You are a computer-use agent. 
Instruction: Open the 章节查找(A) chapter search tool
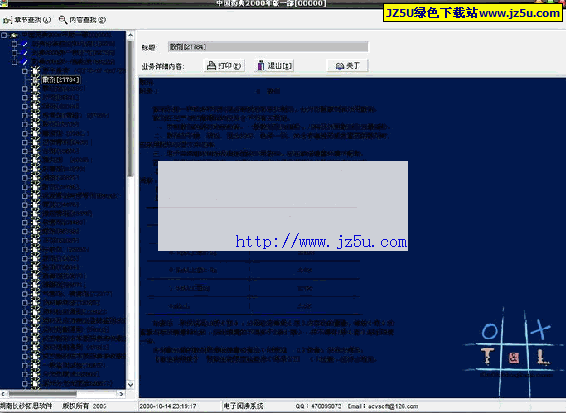point(27,20)
